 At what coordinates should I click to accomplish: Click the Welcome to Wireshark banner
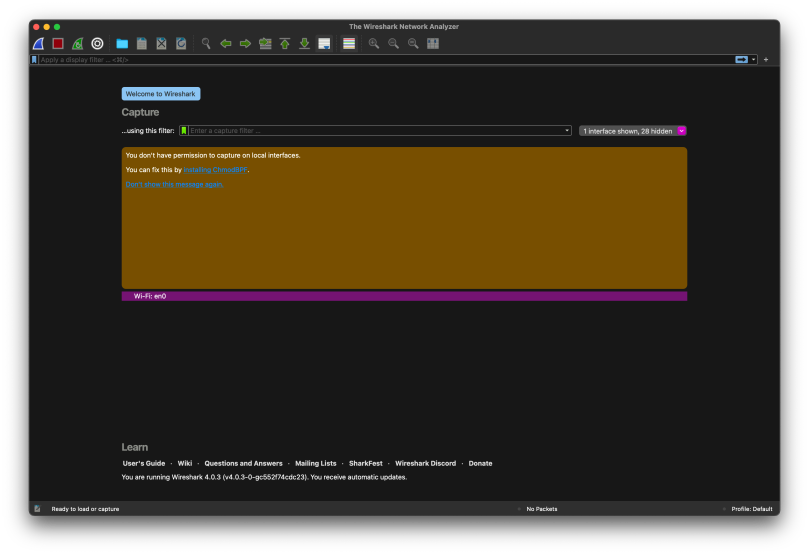[x=160, y=94]
